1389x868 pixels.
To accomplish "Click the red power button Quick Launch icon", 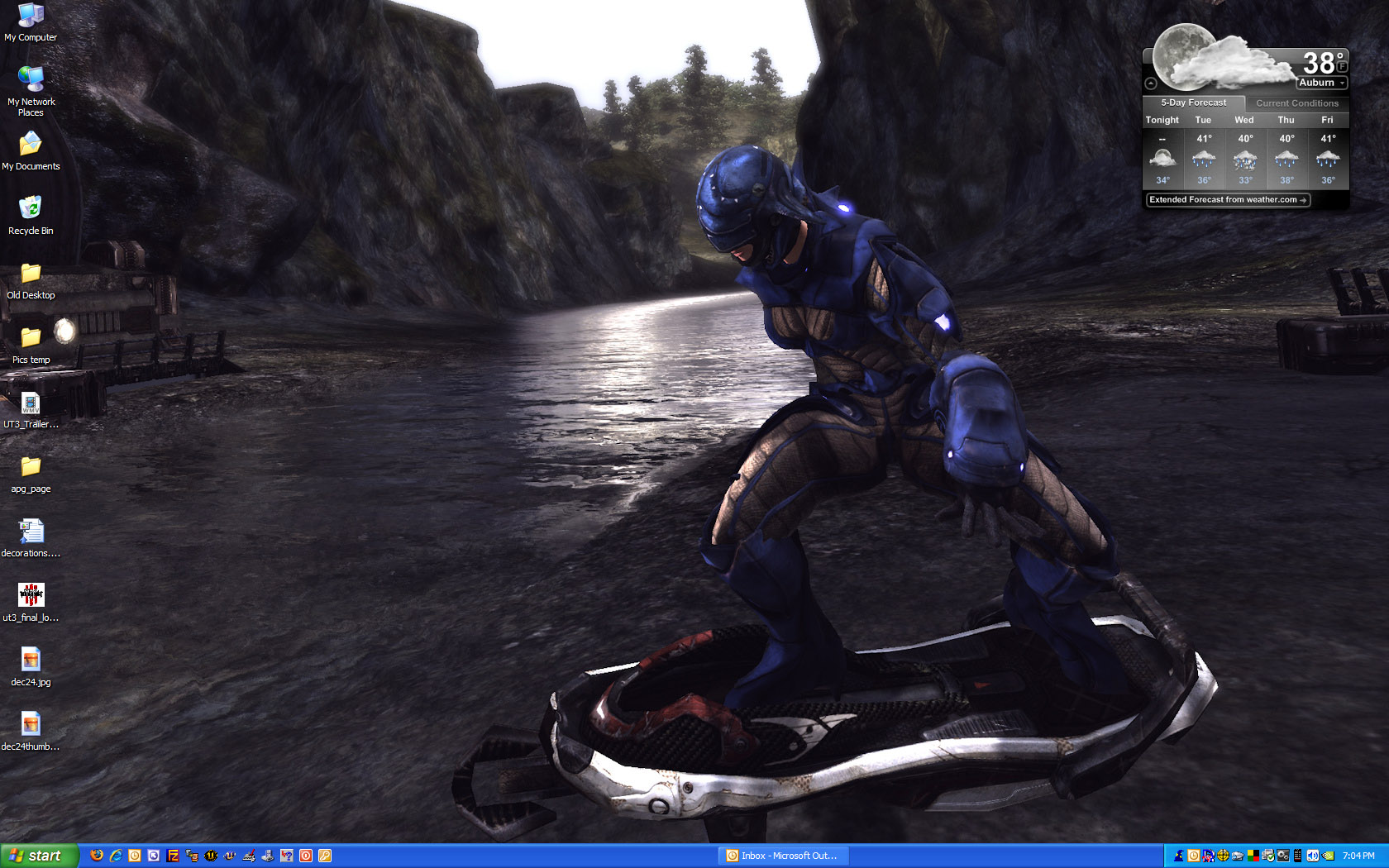I will (306, 856).
